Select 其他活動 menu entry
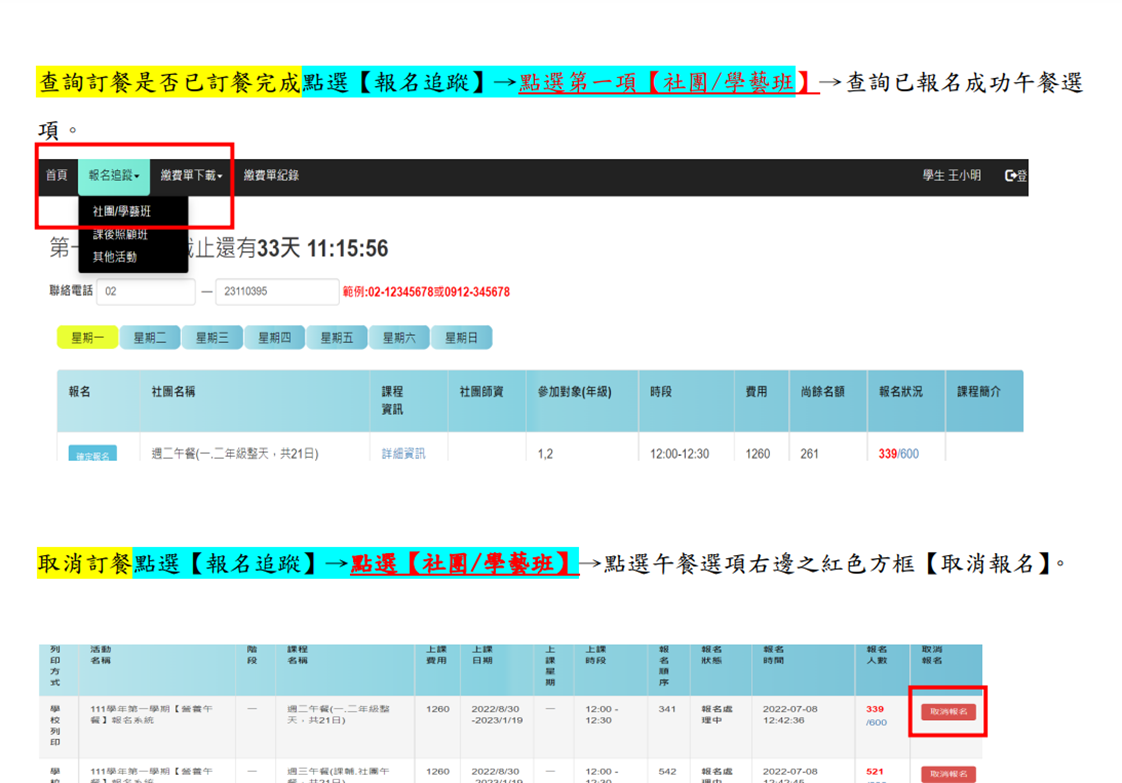This screenshot has height=783, width=1122. pyautogui.click(x=115, y=257)
